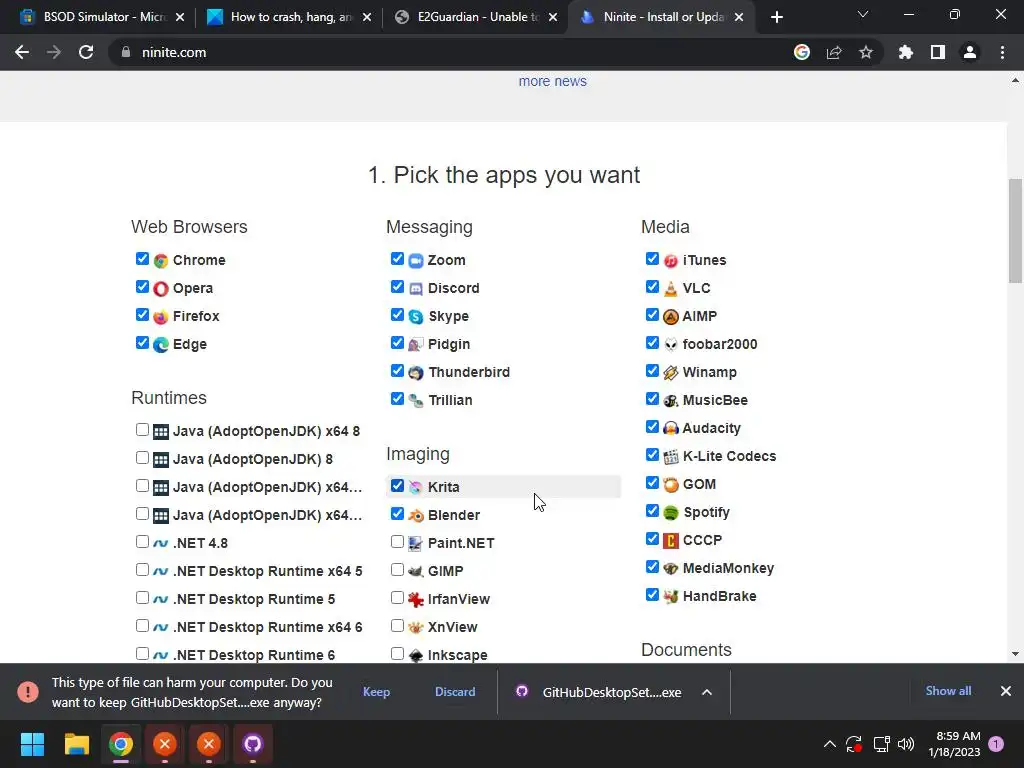Click Show all downloads
Screen dimensions: 1024x768
tap(948, 691)
